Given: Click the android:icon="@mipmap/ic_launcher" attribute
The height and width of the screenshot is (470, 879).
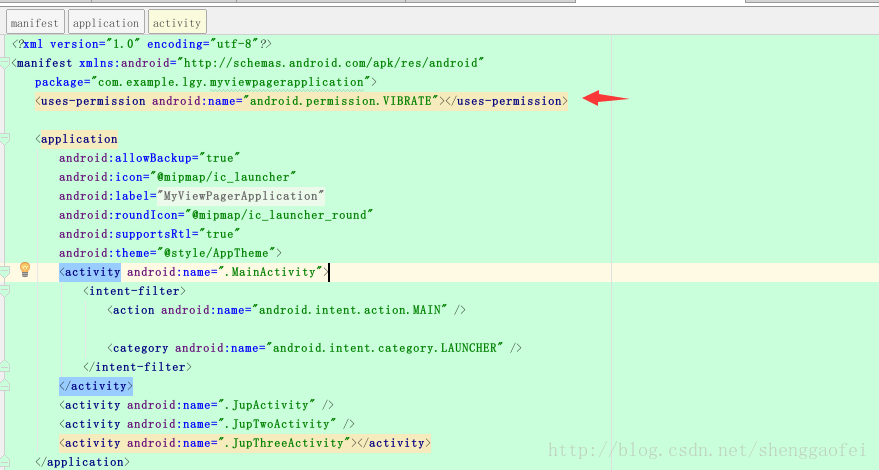Looking at the screenshot, I should click(178, 177).
